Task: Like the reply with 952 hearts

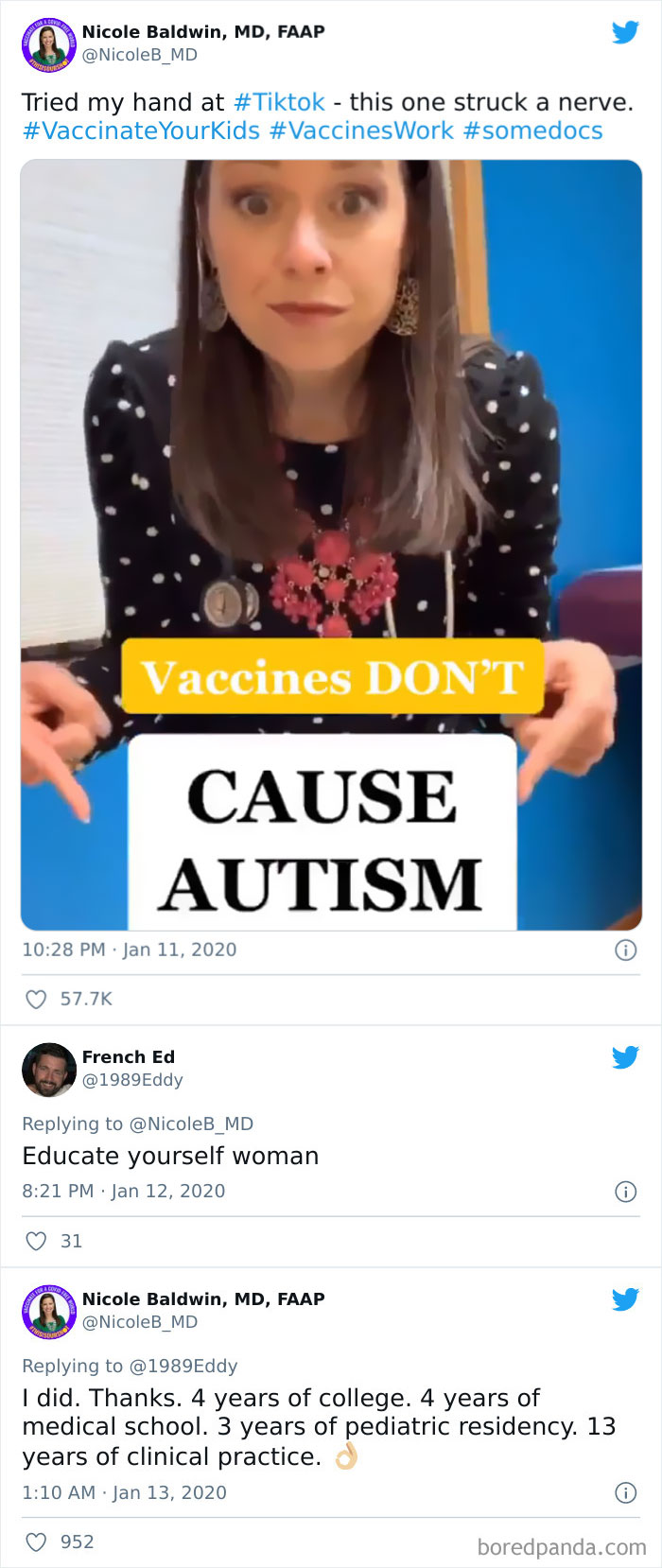Action: (x=36, y=1543)
